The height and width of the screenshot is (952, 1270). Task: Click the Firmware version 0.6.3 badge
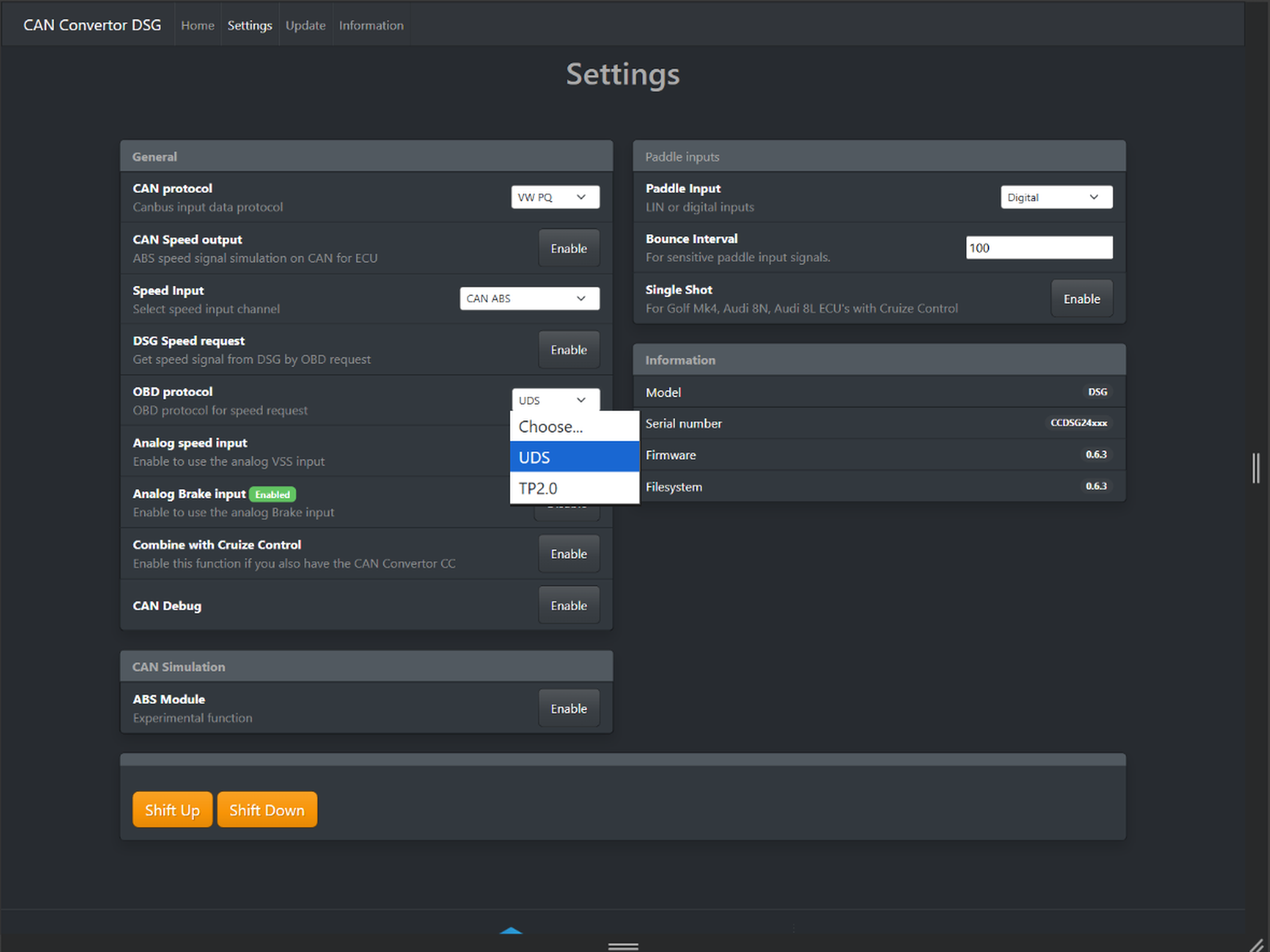point(1096,455)
